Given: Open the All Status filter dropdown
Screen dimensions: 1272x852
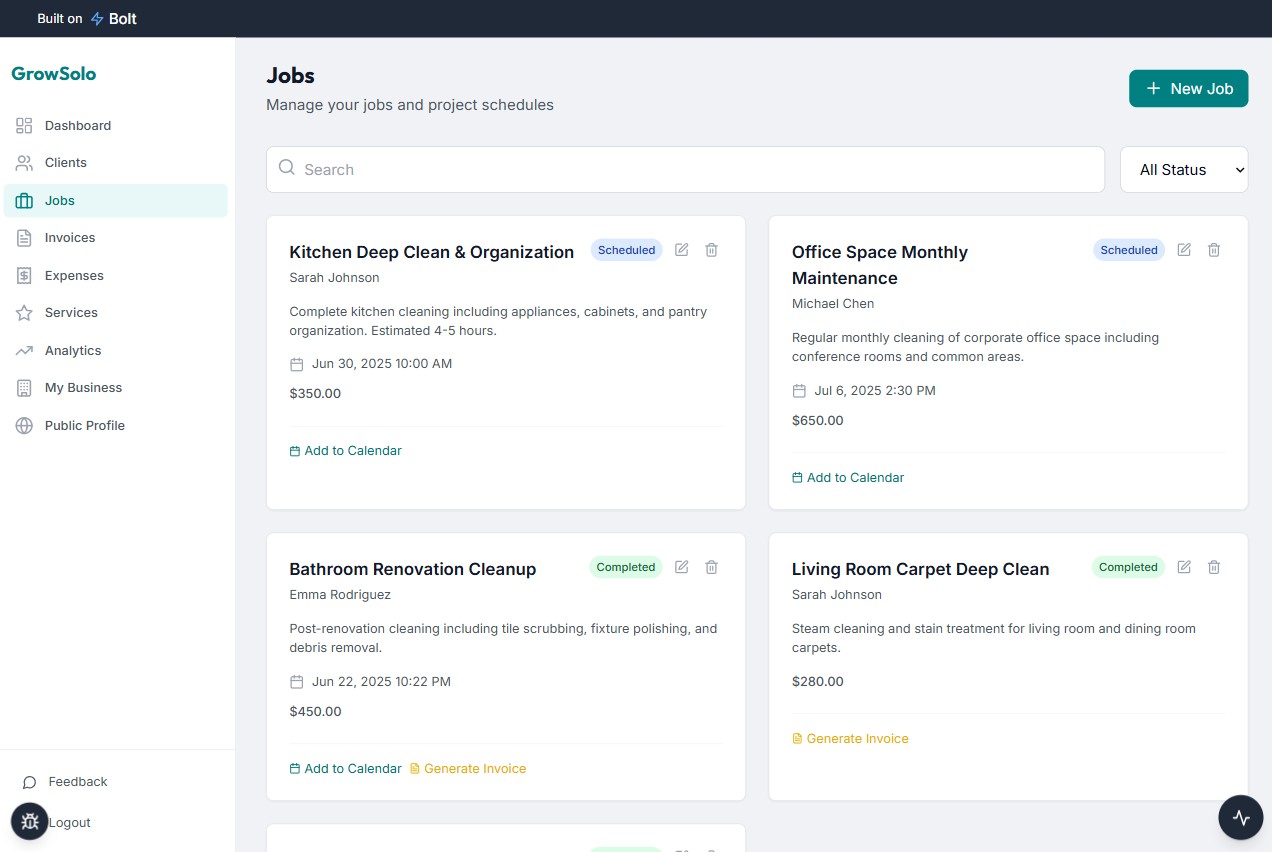Looking at the screenshot, I should (1184, 170).
